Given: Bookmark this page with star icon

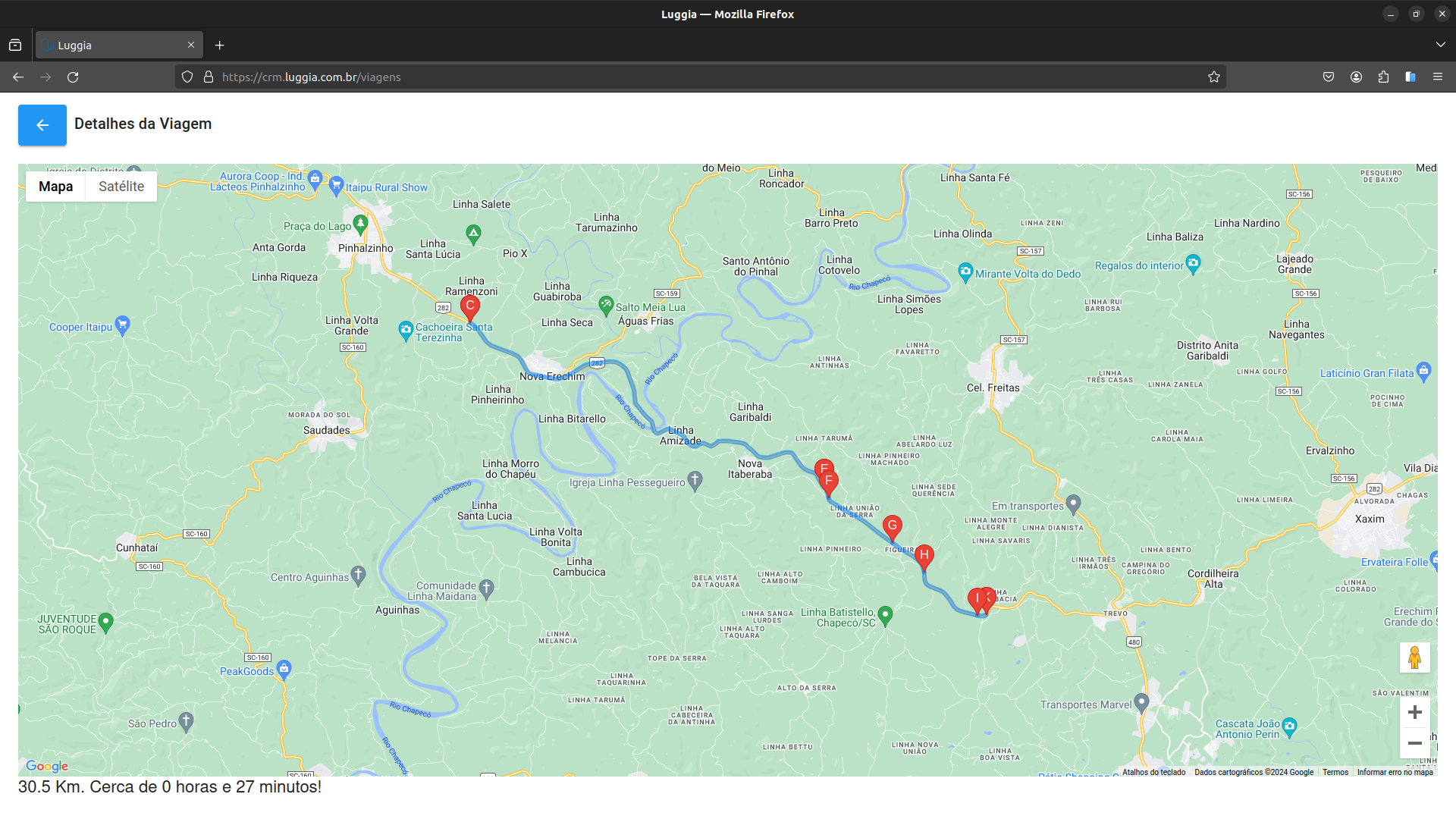Looking at the screenshot, I should click(1214, 77).
